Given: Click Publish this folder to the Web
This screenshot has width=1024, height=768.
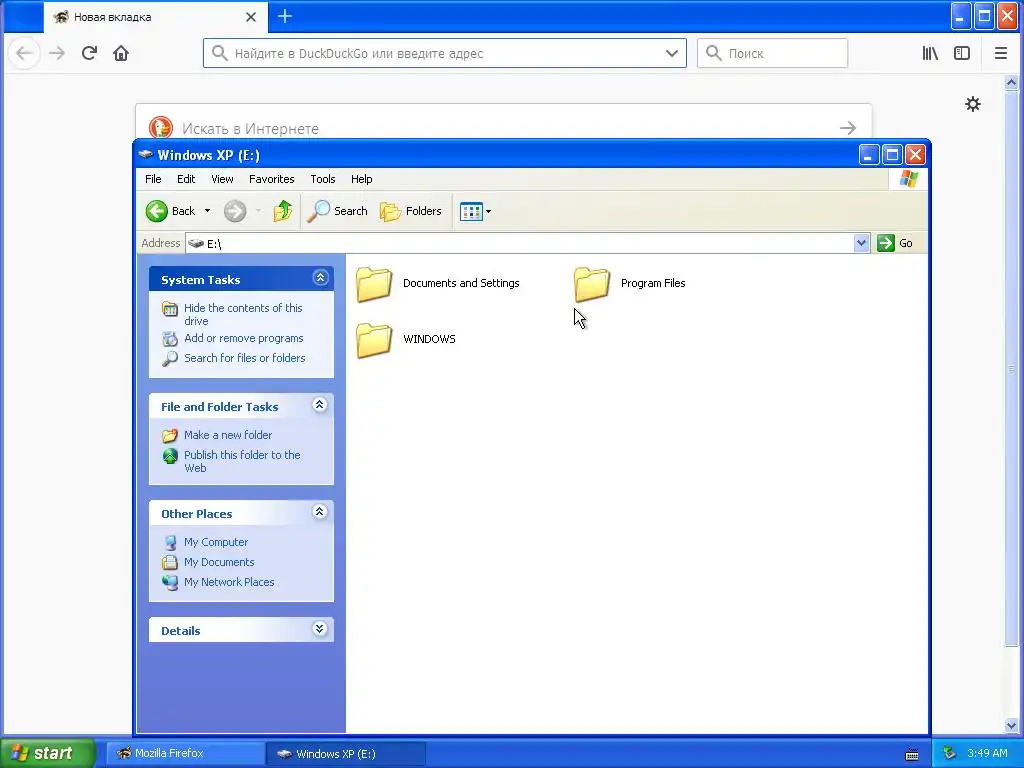Looking at the screenshot, I should (242, 461).
